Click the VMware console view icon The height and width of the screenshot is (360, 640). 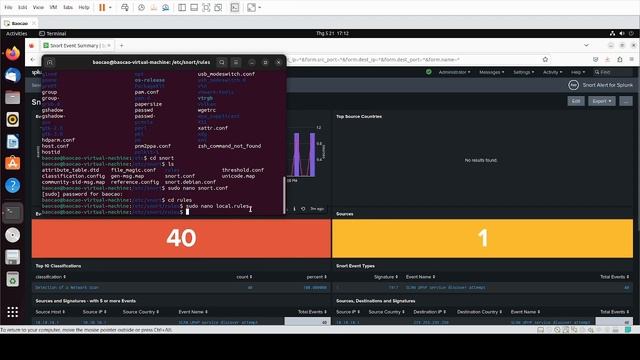pos(235,7)
